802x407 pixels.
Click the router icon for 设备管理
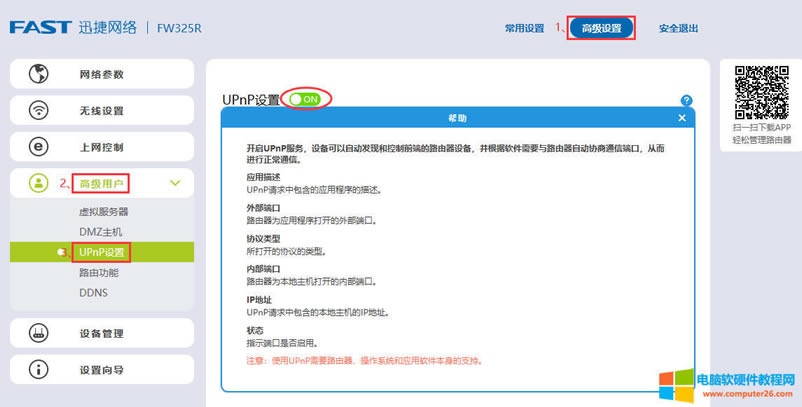pyautogui.click(x=39, y=333)
